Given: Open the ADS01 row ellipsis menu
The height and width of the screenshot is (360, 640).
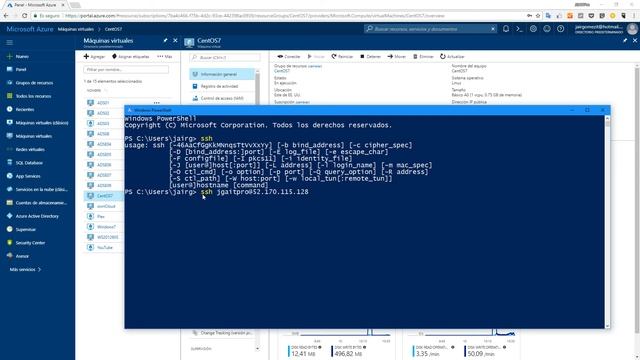Looking at the screenshot, I should pos(157,103).
